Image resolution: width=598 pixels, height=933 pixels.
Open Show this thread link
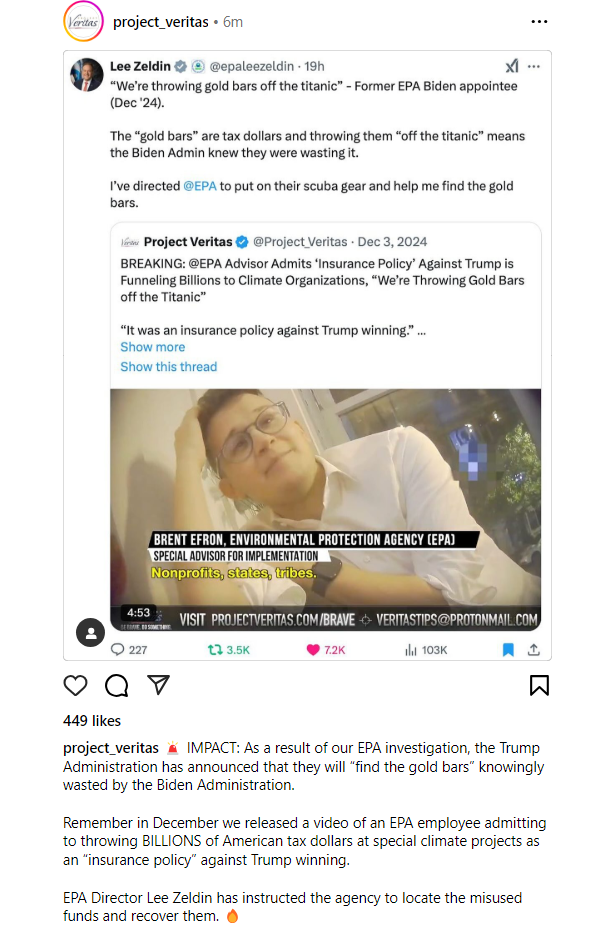[x=168, y=367]
